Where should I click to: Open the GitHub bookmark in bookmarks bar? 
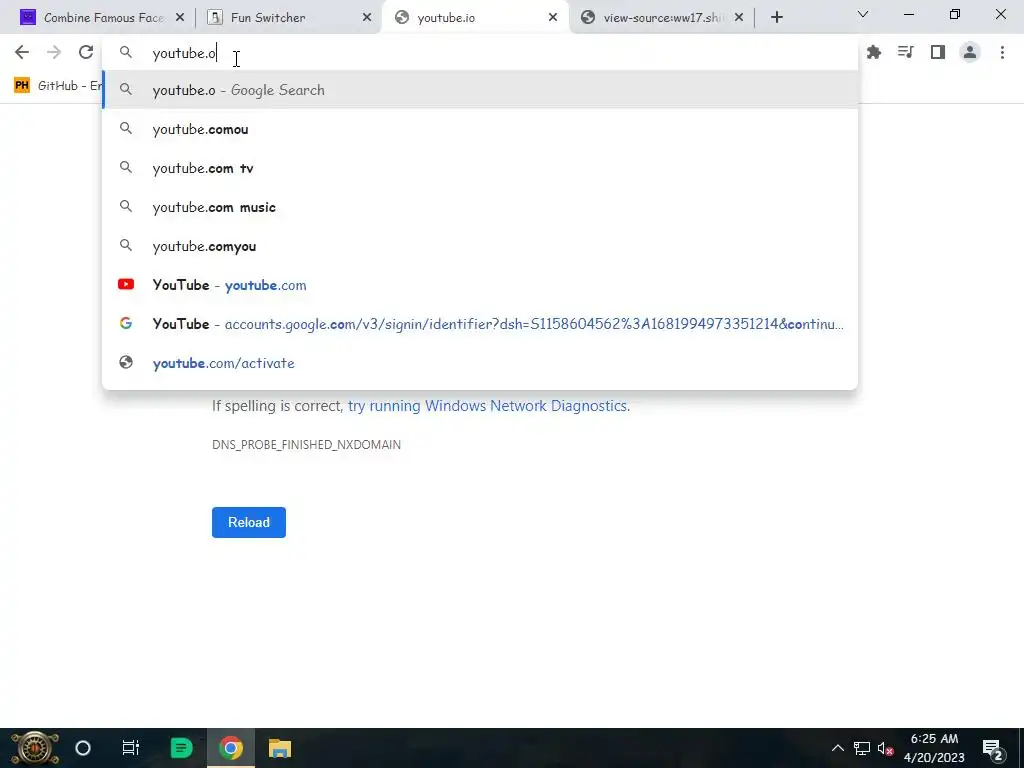click(58, 86)
